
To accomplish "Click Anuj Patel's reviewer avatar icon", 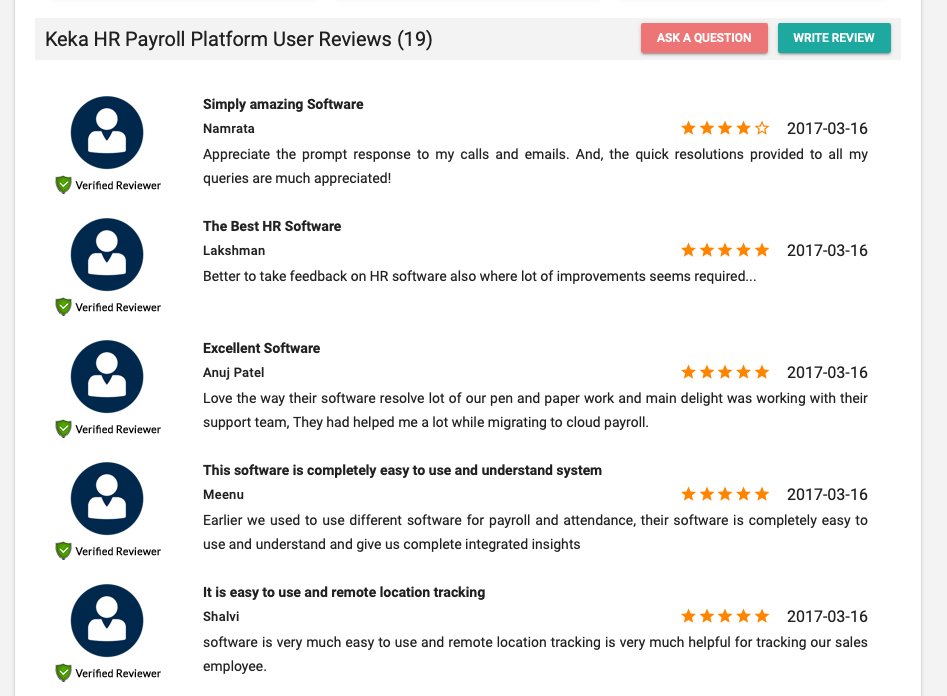I will (107, 376).
